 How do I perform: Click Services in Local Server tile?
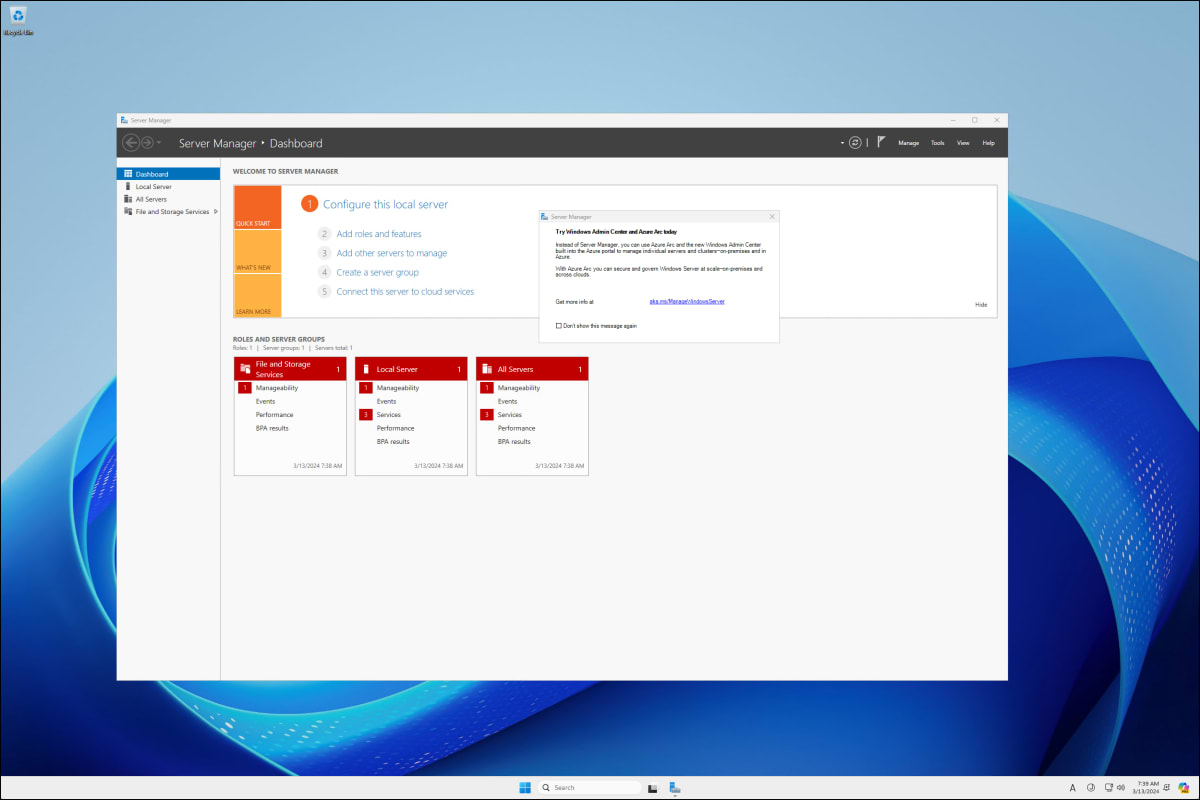coord(389,415)
